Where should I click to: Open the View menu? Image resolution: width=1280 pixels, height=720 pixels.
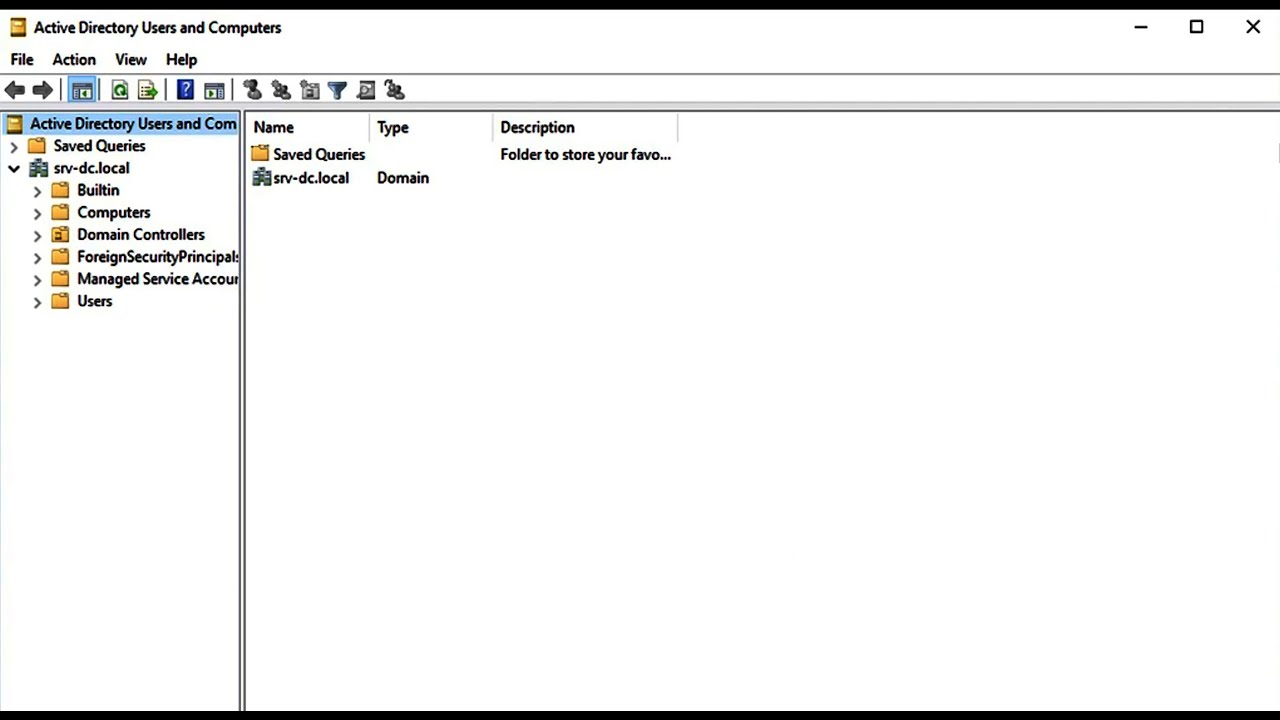pos(131,59)
